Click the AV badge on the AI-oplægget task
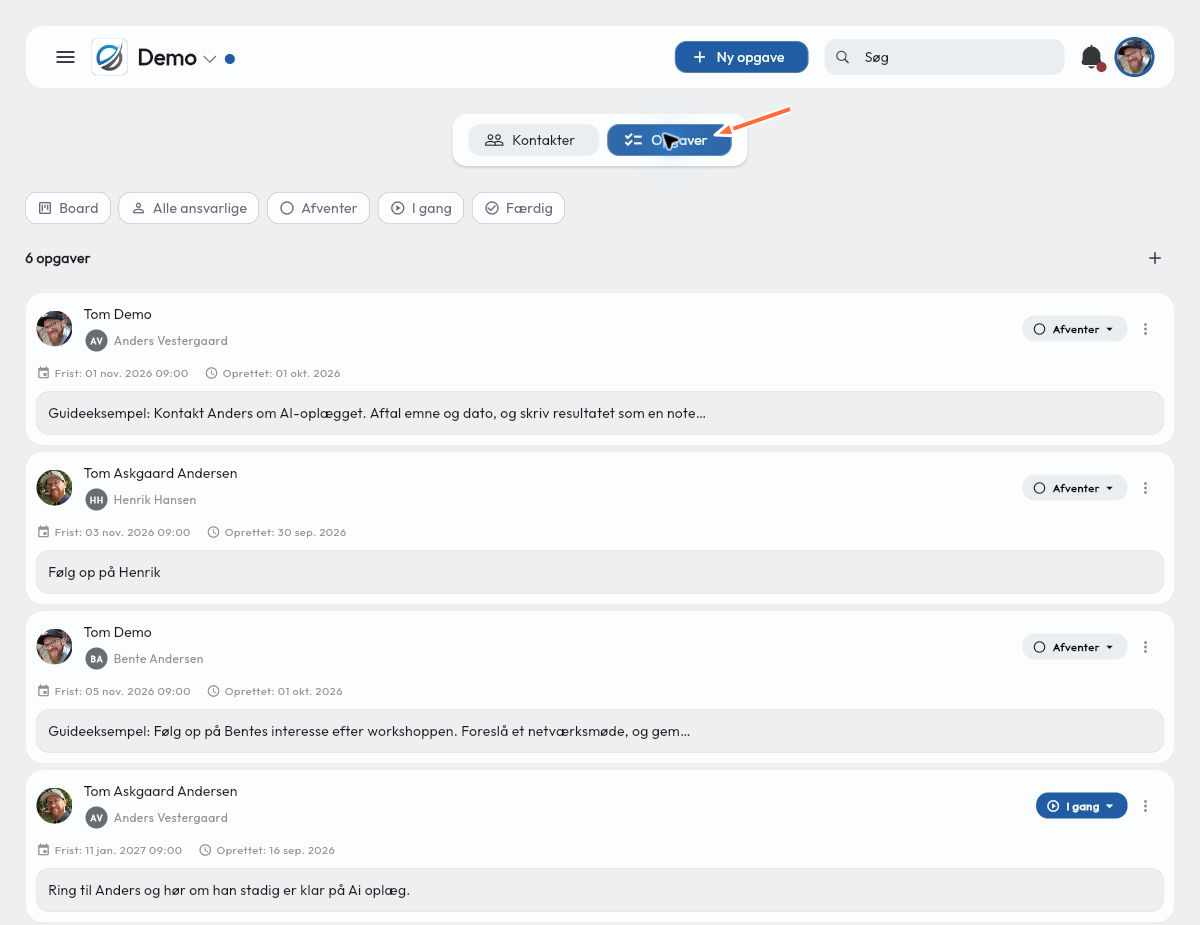1200x925 pixels. (96, 341)
